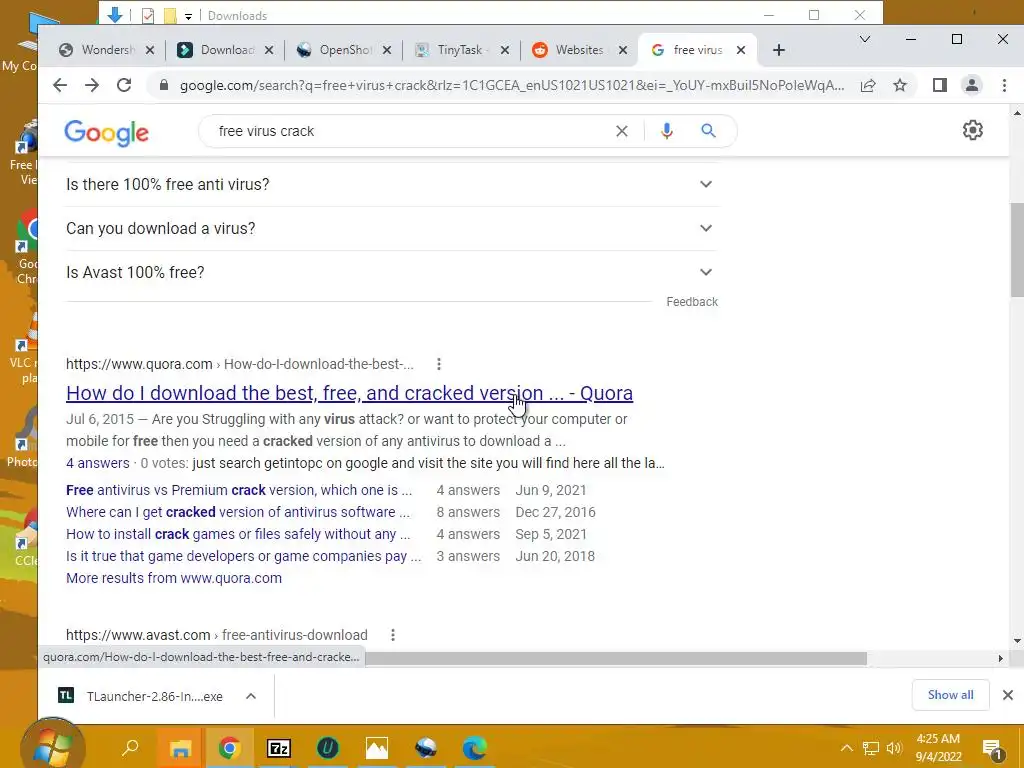1024x768 pixels.
Task: Open 'Where can I get cracked version' link
Action: click(x=238, y=513)
